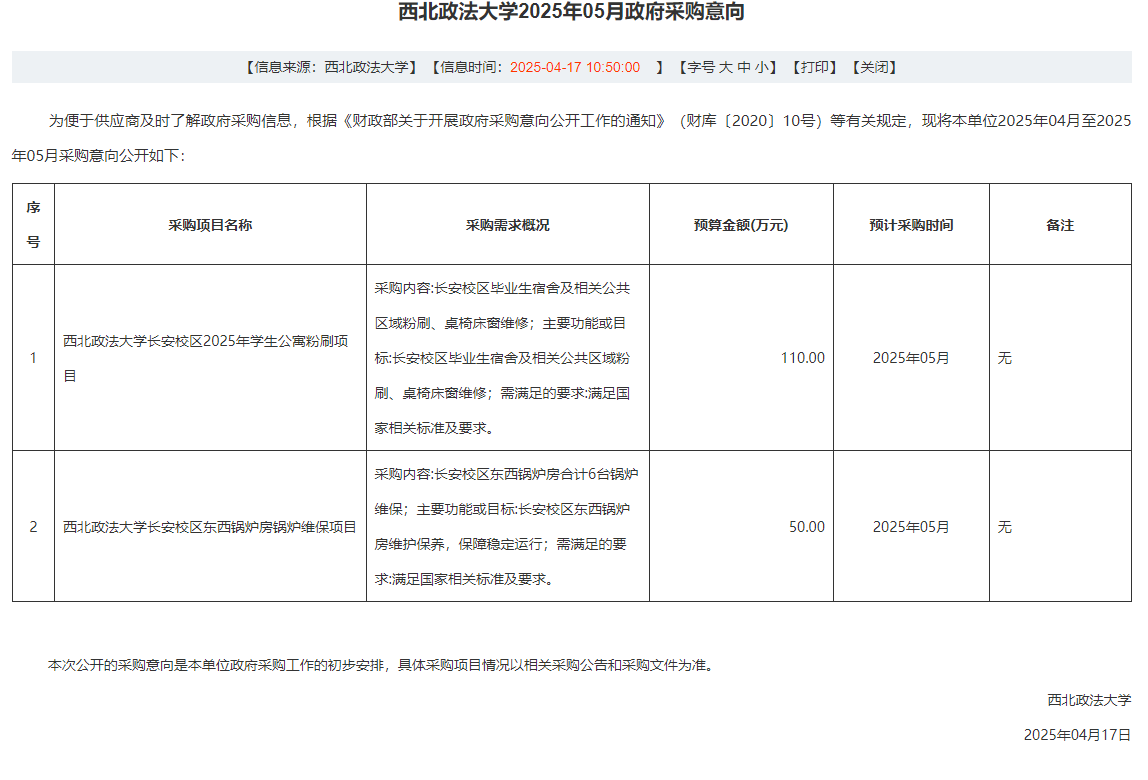Viewport: 1148px width, 780px height.
Task: Click the budget amount 110.00
Action: [x=802, y=358]
